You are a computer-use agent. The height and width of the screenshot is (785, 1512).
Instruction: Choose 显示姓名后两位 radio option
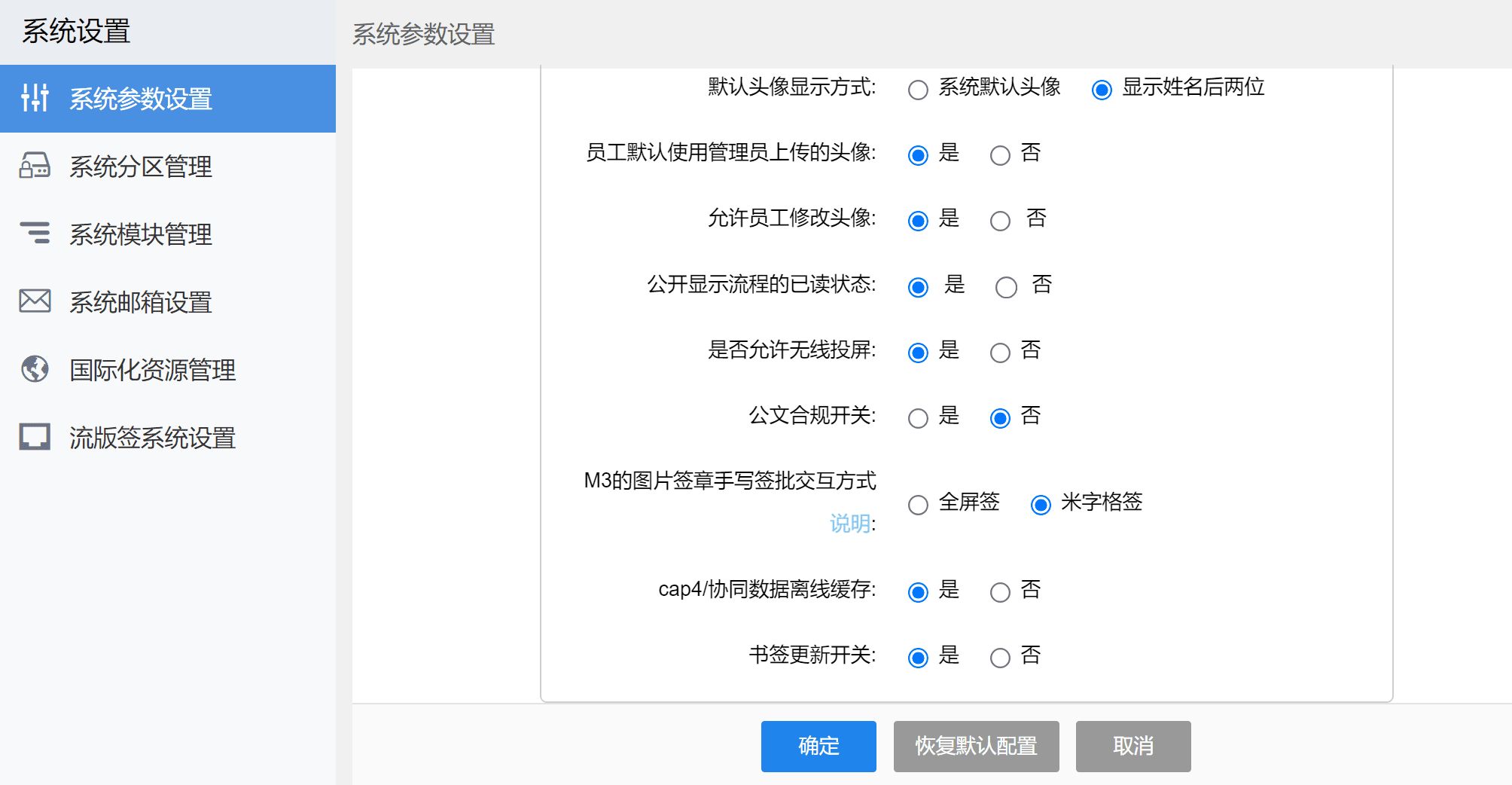click(x=1102, y=90)
